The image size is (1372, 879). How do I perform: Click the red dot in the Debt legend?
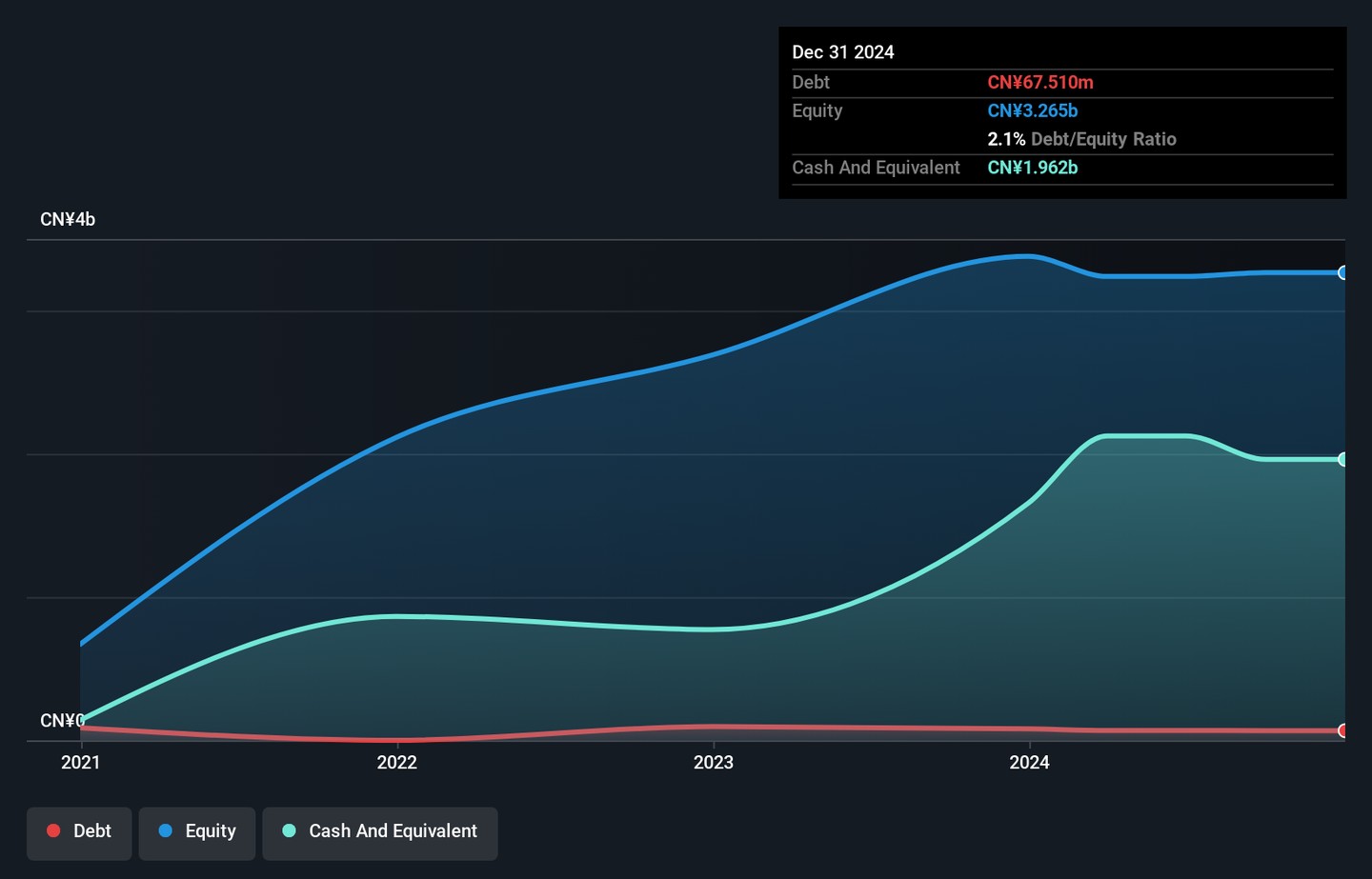[x=54, y=830]
